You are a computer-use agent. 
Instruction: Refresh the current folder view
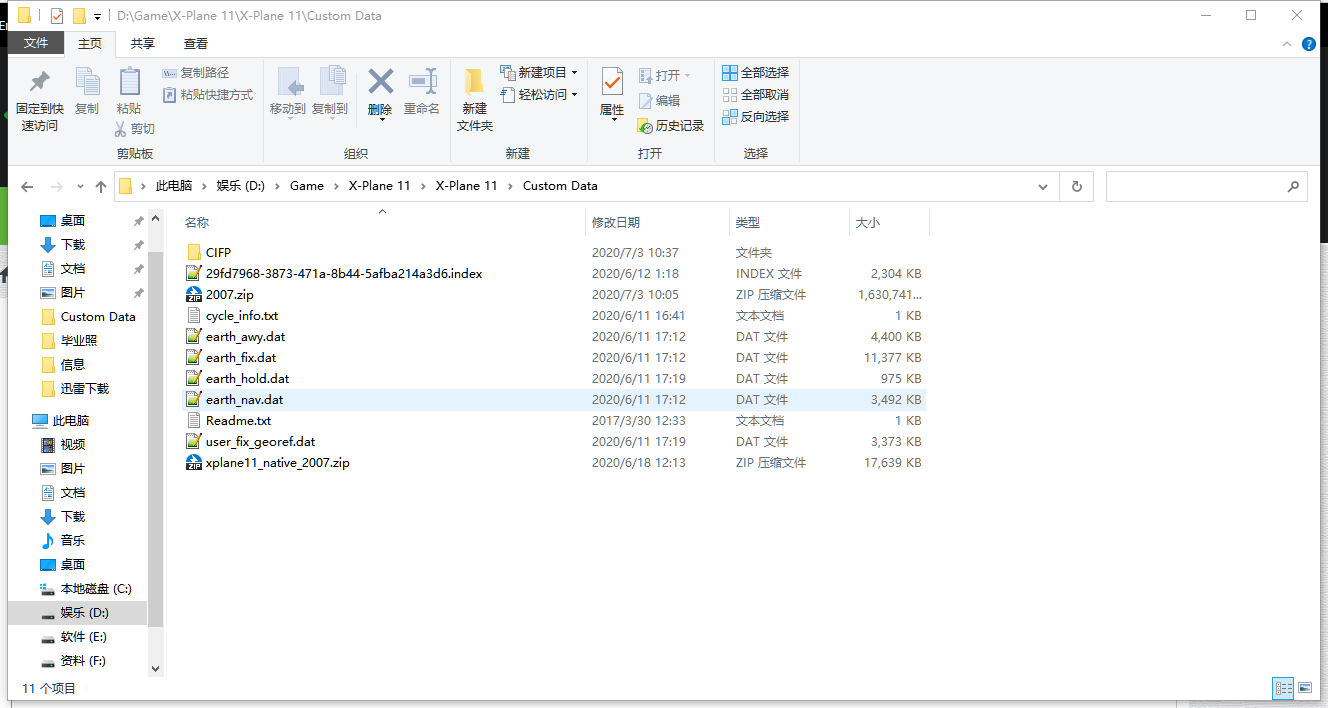coord(1076,187)
